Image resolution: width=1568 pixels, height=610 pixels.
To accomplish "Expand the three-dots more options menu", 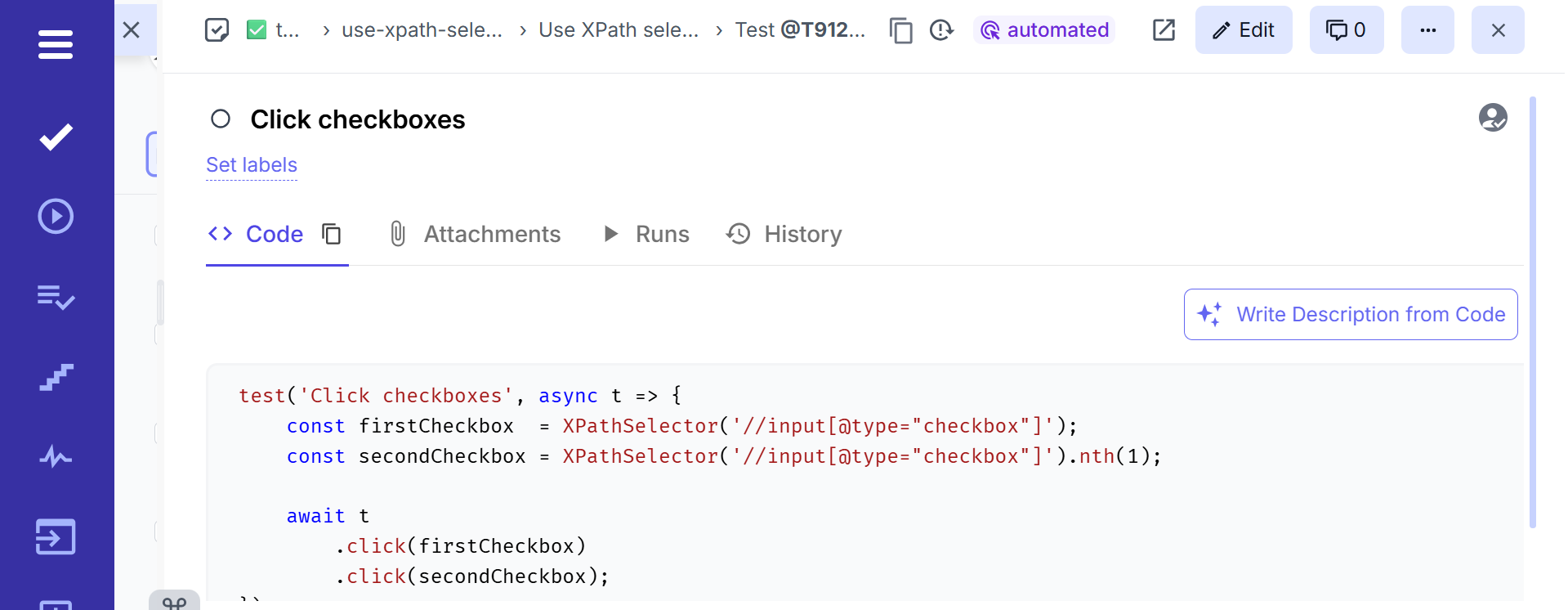I will click(x=1427, y=30).
